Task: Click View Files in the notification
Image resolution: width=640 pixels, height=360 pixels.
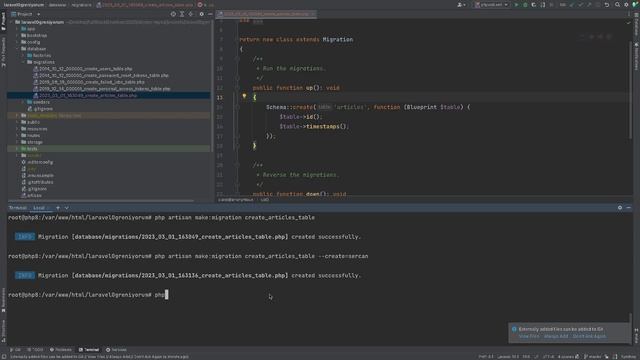Action: pos(529,336)
